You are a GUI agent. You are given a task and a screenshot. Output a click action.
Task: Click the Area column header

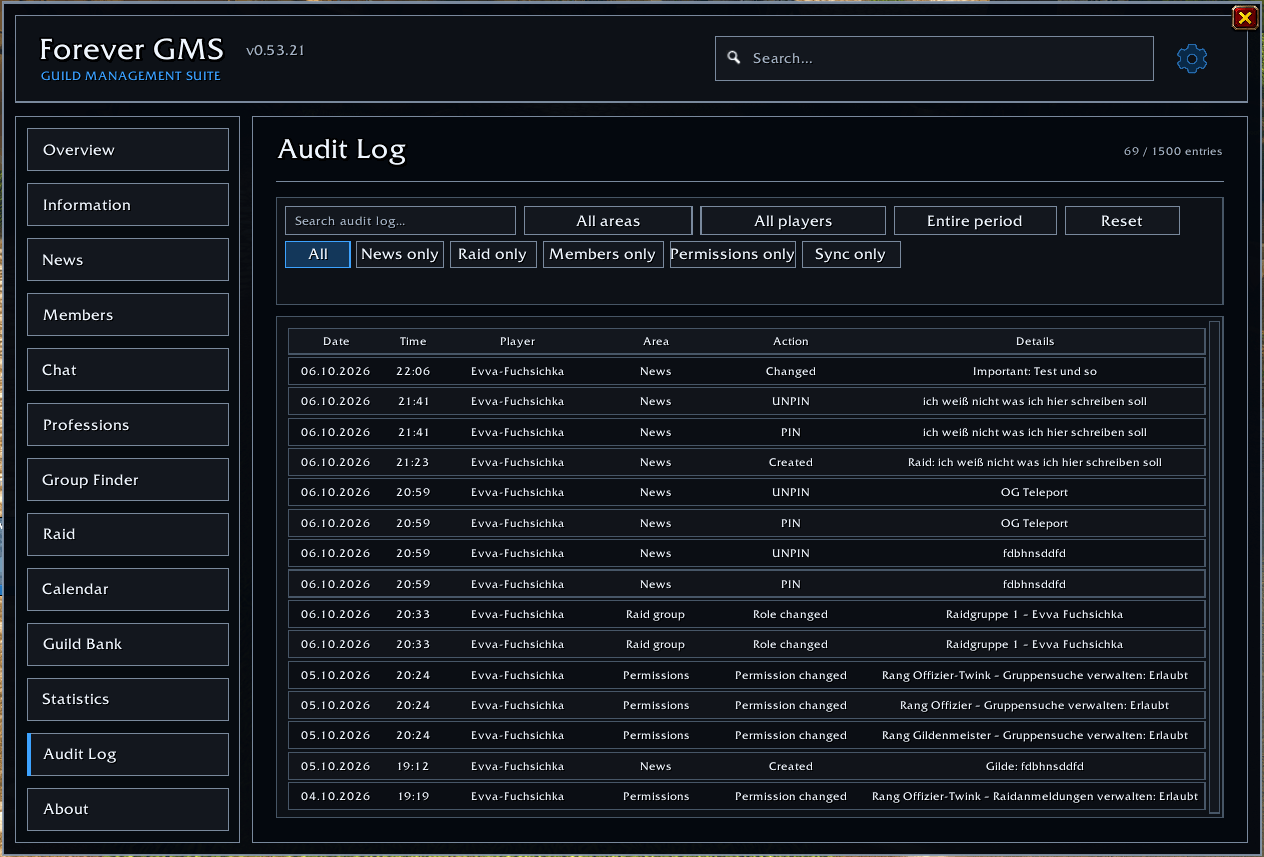[x=656, y=341]
